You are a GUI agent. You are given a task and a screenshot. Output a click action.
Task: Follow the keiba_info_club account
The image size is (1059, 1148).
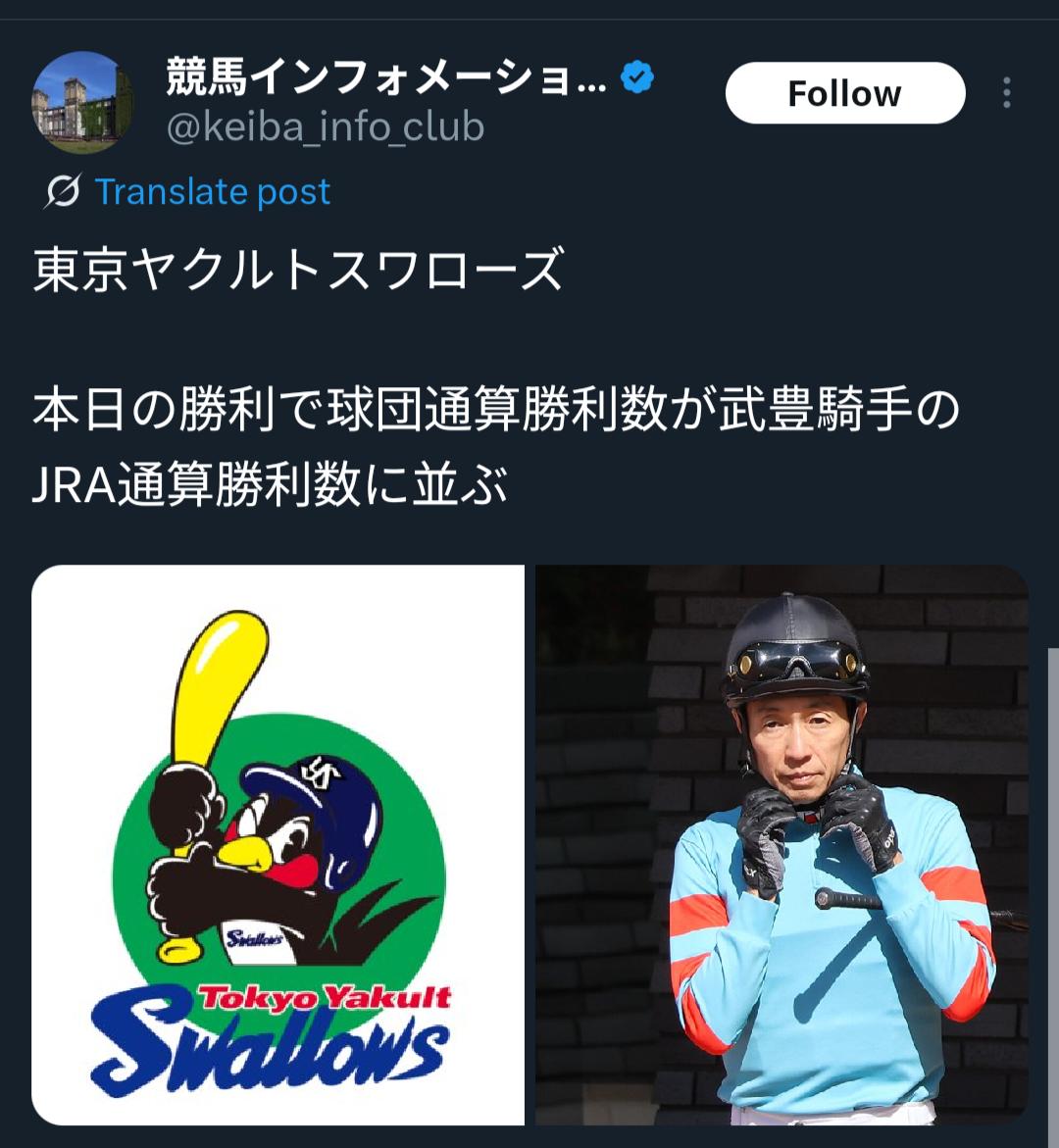845,93
